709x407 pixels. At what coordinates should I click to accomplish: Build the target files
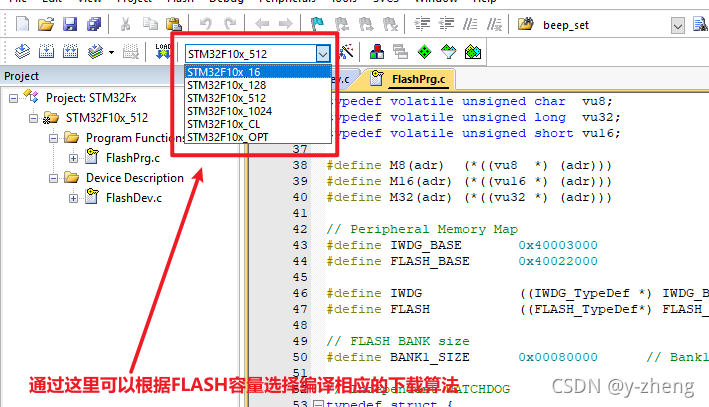click(46, 52)
